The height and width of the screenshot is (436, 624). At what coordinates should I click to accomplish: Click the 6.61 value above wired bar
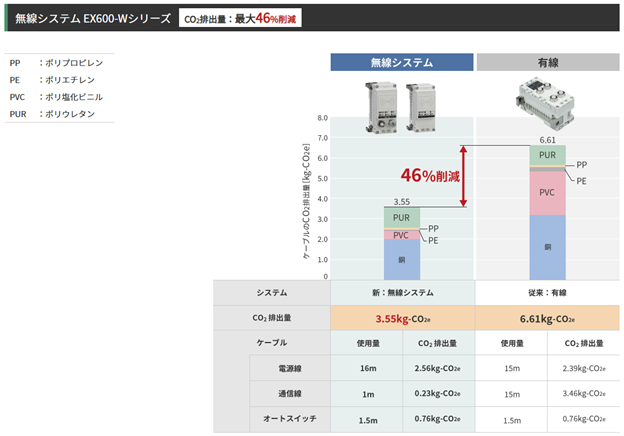547,140
